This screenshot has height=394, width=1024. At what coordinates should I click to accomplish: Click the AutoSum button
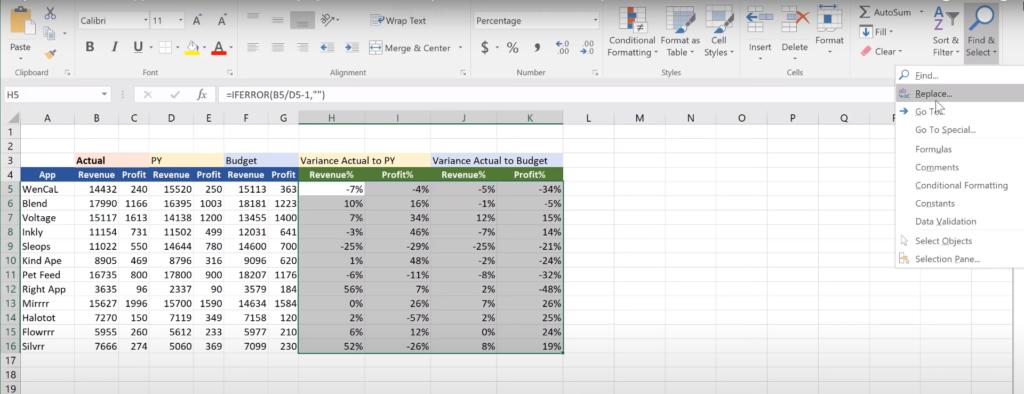(x=886, y=12)
